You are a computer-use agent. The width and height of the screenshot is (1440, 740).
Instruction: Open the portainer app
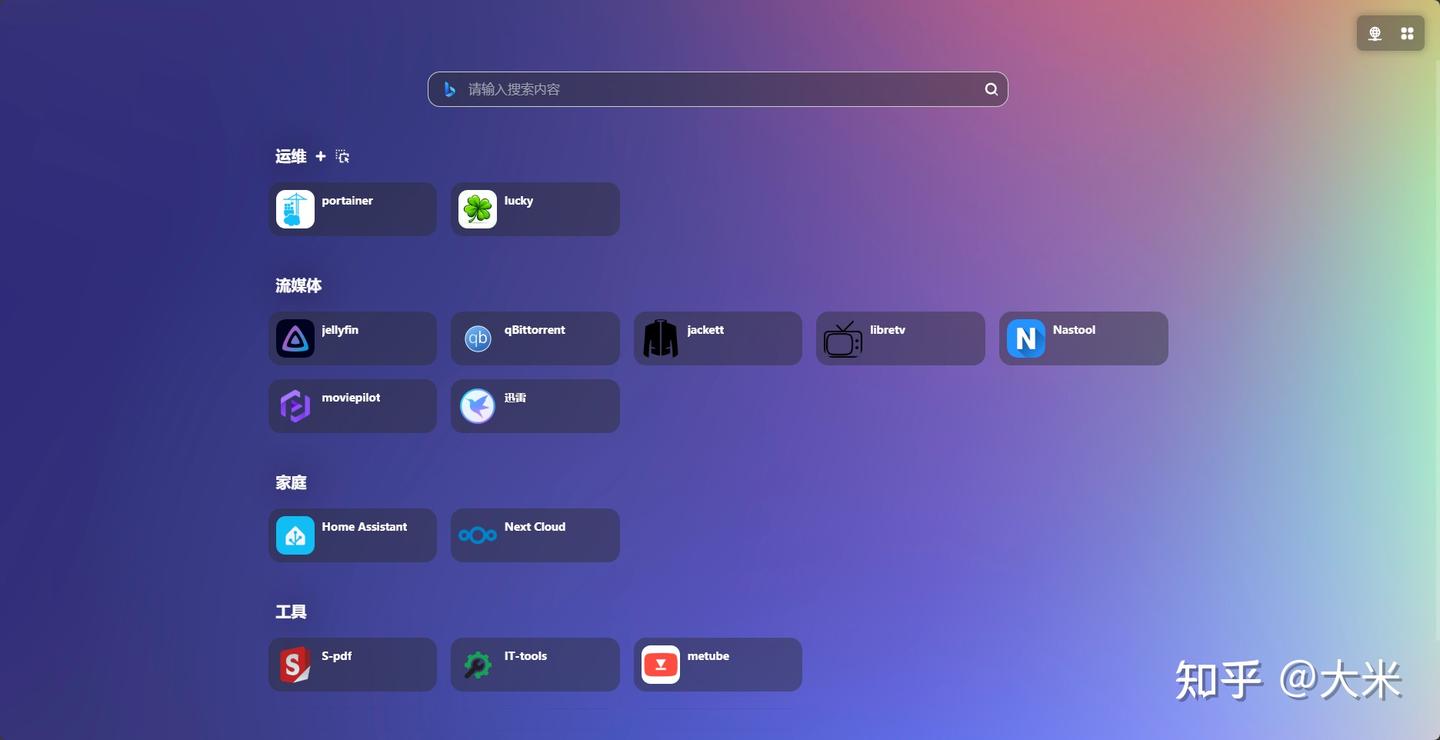[x=352, y=209]
